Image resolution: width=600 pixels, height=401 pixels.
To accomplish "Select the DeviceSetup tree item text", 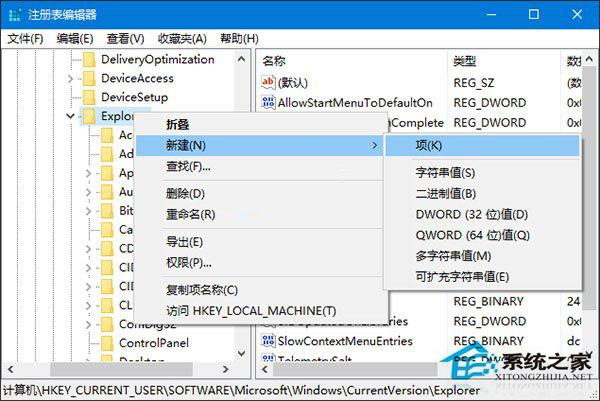I will (134, 97).
